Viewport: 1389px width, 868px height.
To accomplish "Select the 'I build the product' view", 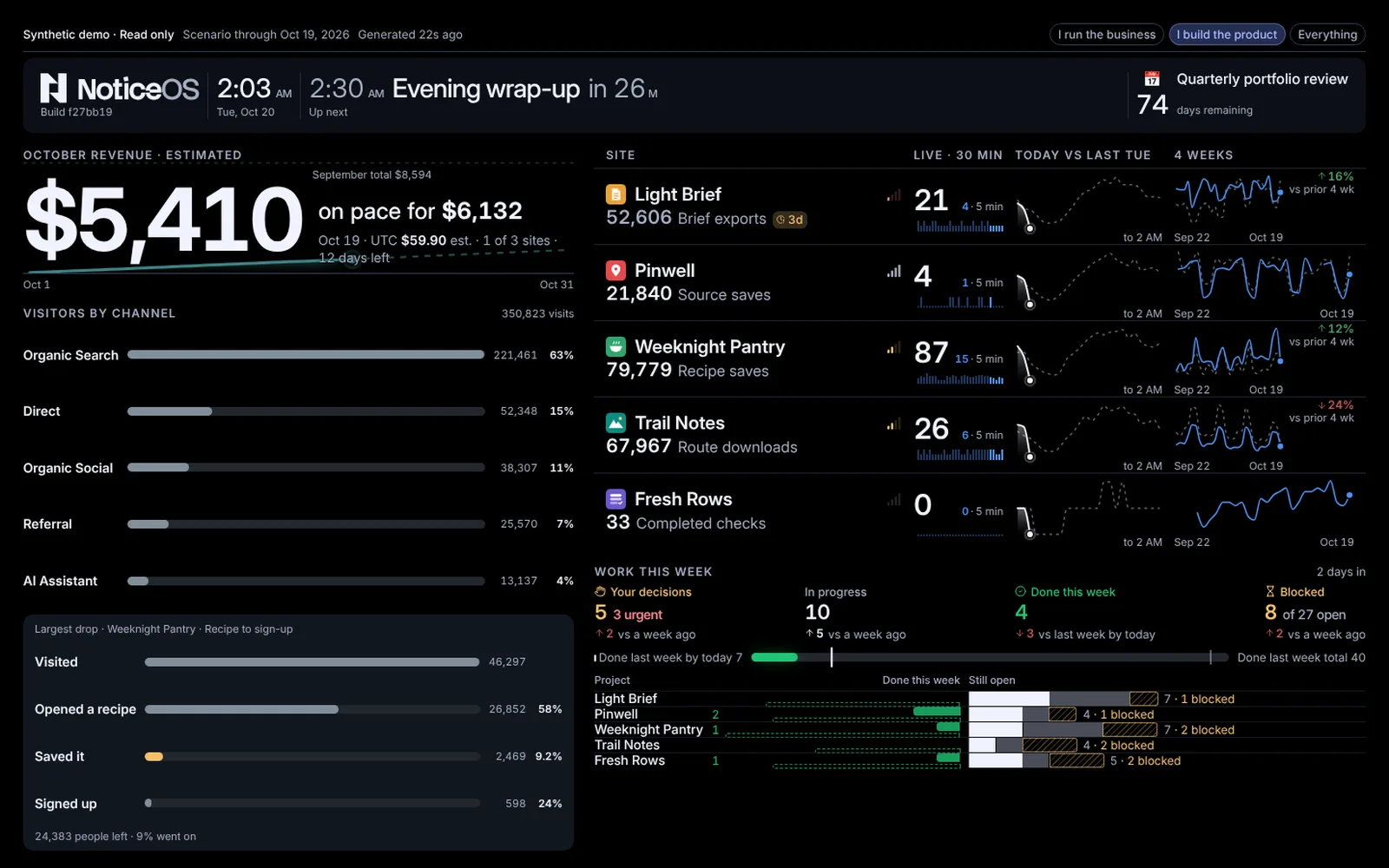I will (x=1227, y=35).
